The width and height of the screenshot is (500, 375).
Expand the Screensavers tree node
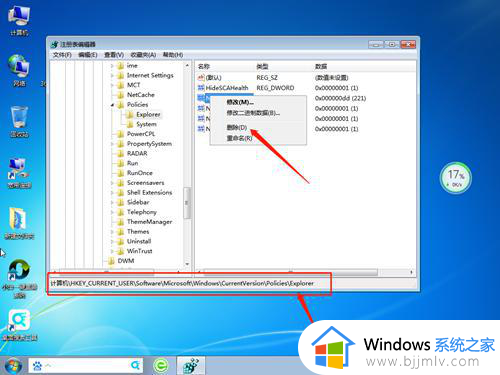[112, 183]
